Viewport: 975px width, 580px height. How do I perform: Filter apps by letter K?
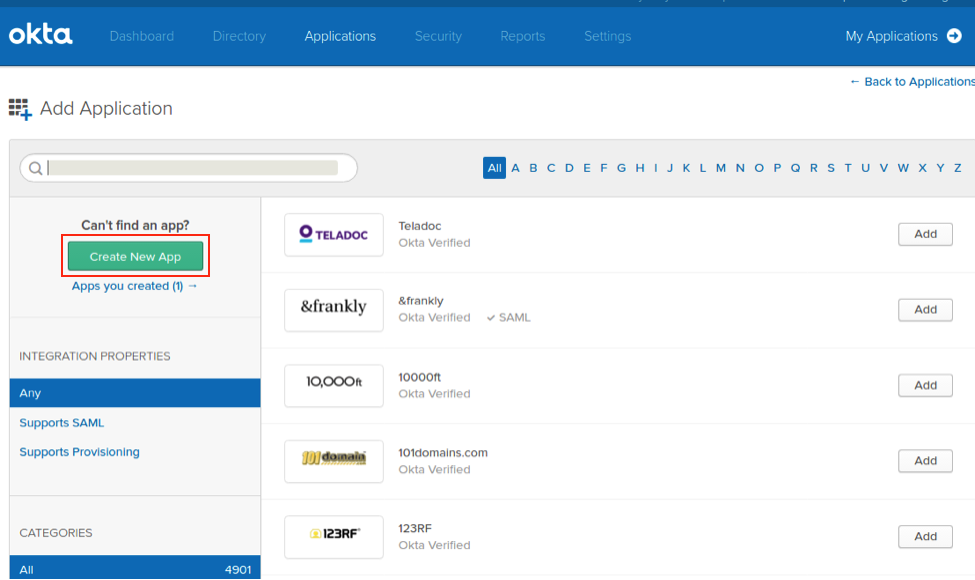(x=686, y=168)
